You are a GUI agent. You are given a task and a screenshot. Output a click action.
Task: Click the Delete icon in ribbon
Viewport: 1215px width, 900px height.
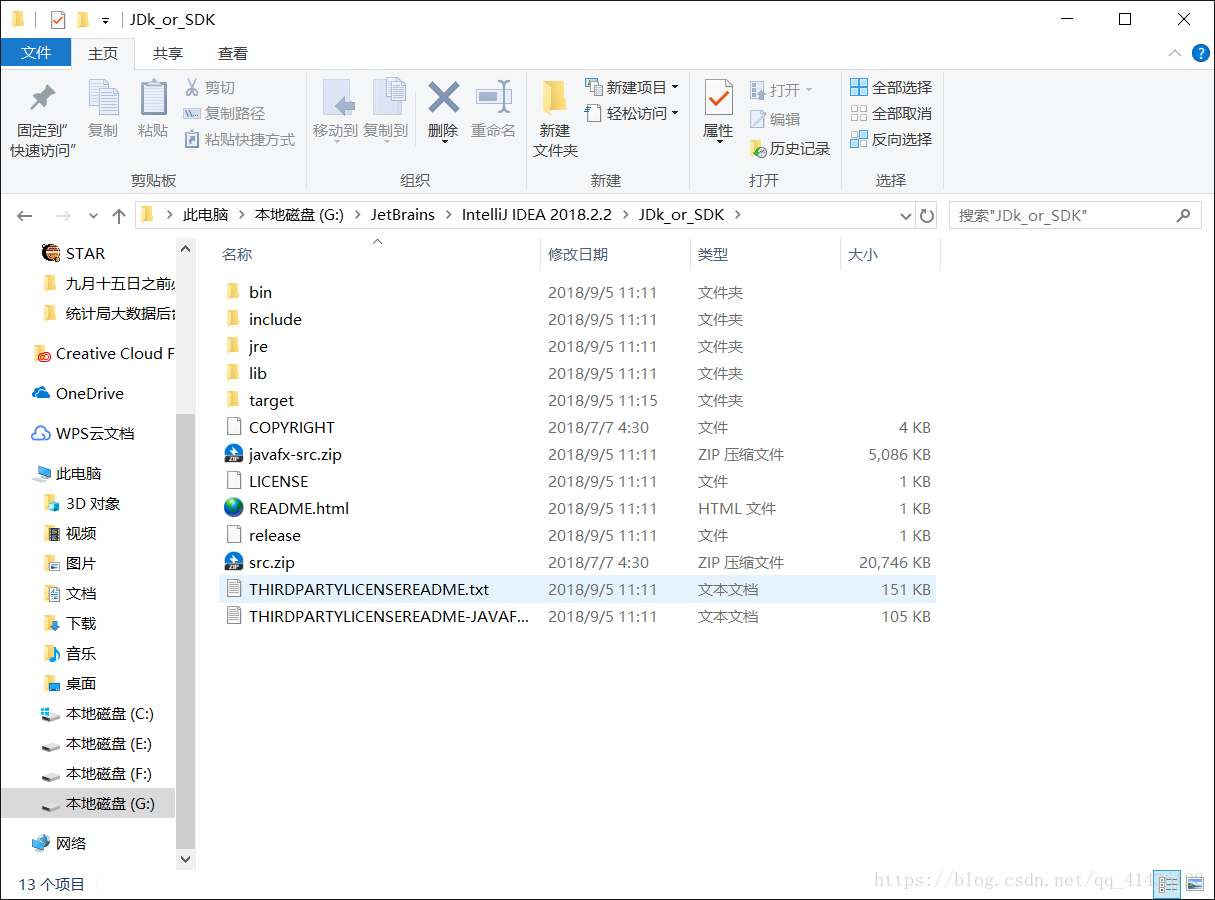[x=443, y=99]
